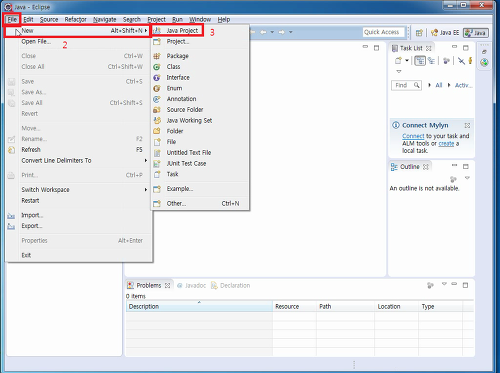Switch to the Declaration tab
This screenshot has height=373, width=500.
(x=231, y=285)
